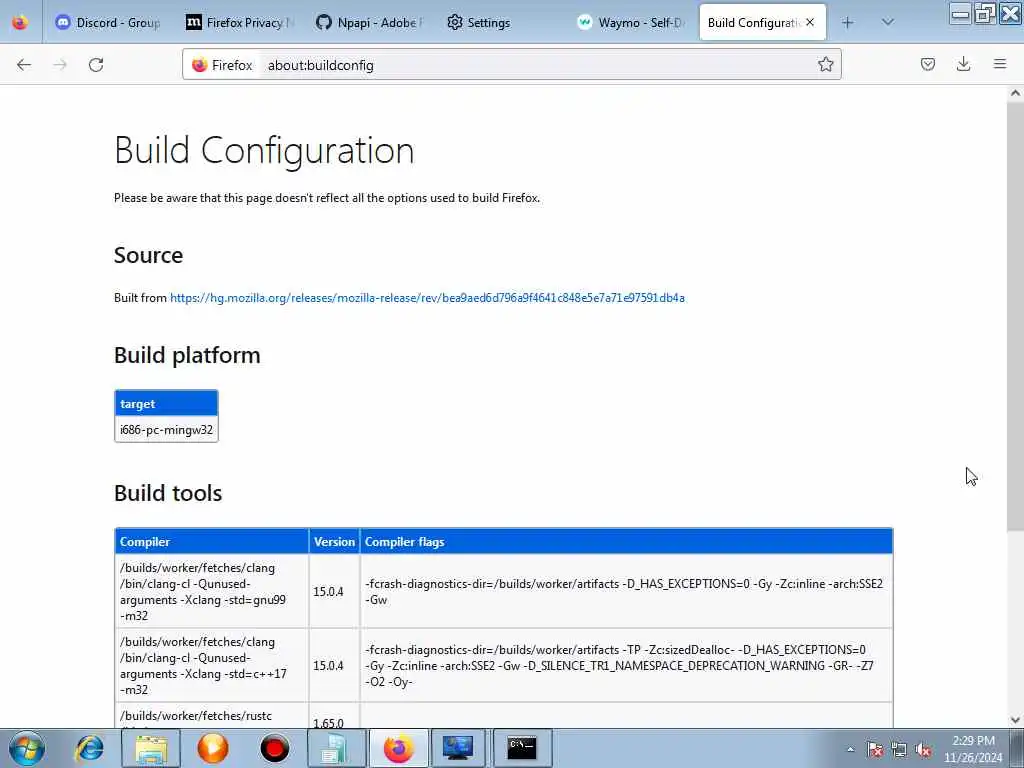
Task: Go back using the back arrow
Action: (24, 65)
